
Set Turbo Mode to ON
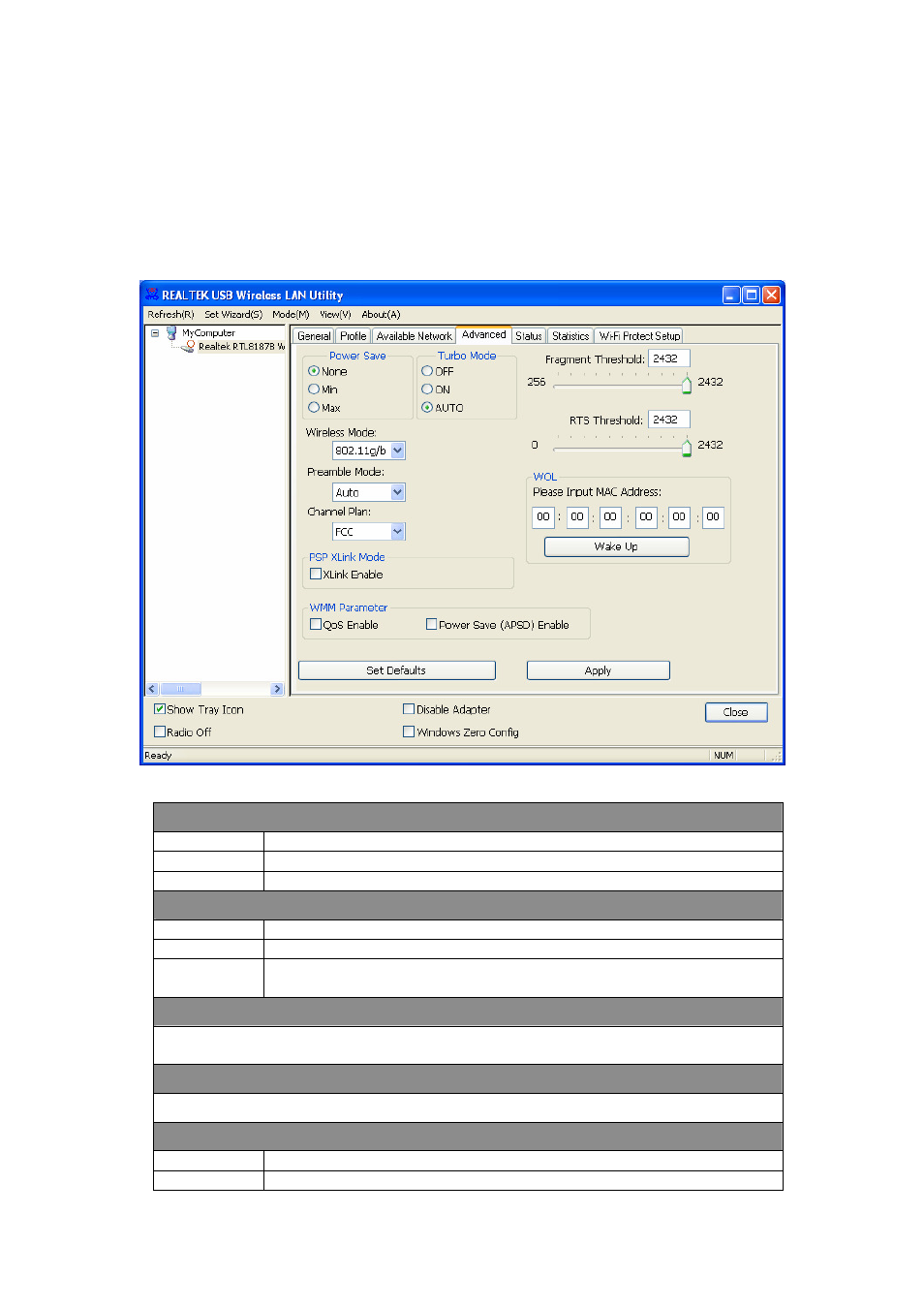pos(427,389)
